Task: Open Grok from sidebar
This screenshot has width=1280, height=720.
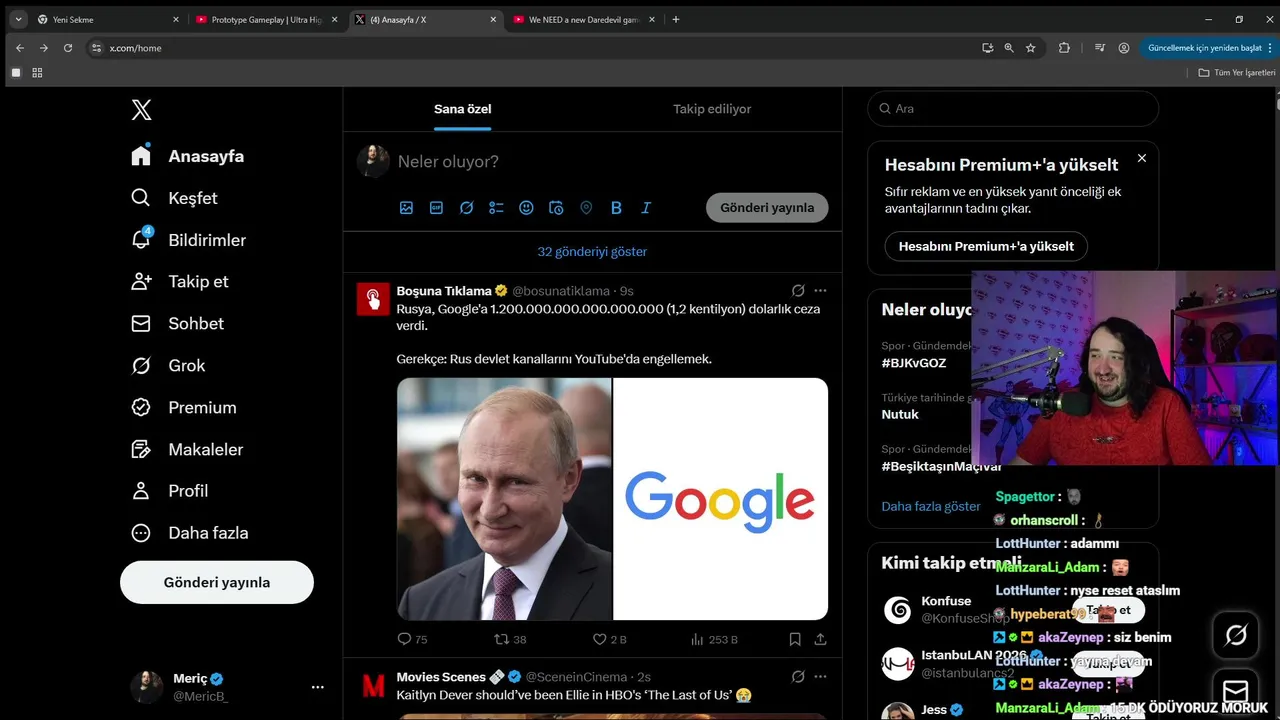Action: pos(168,365)
